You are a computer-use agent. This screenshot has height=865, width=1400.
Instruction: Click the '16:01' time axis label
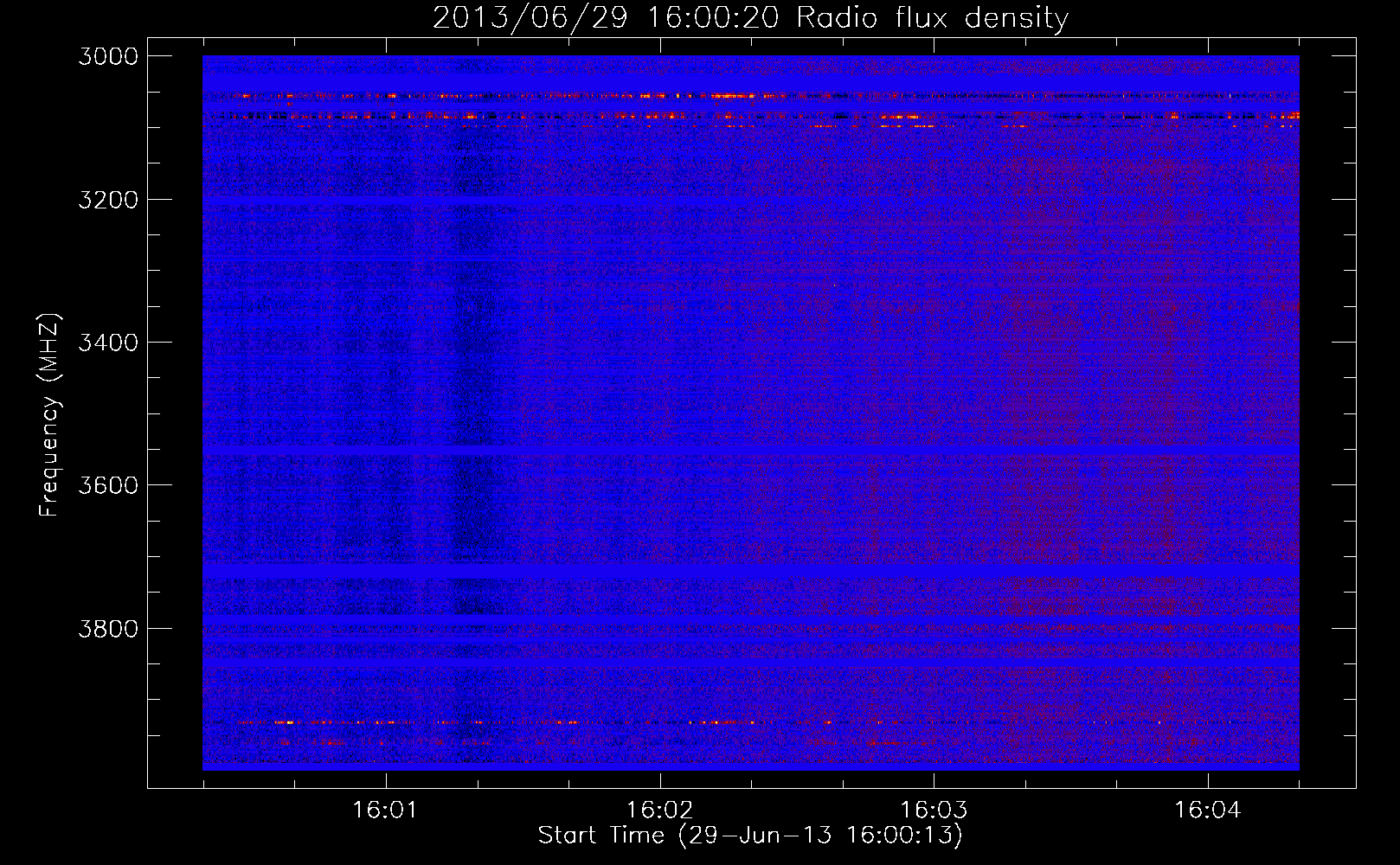[385, 811]
